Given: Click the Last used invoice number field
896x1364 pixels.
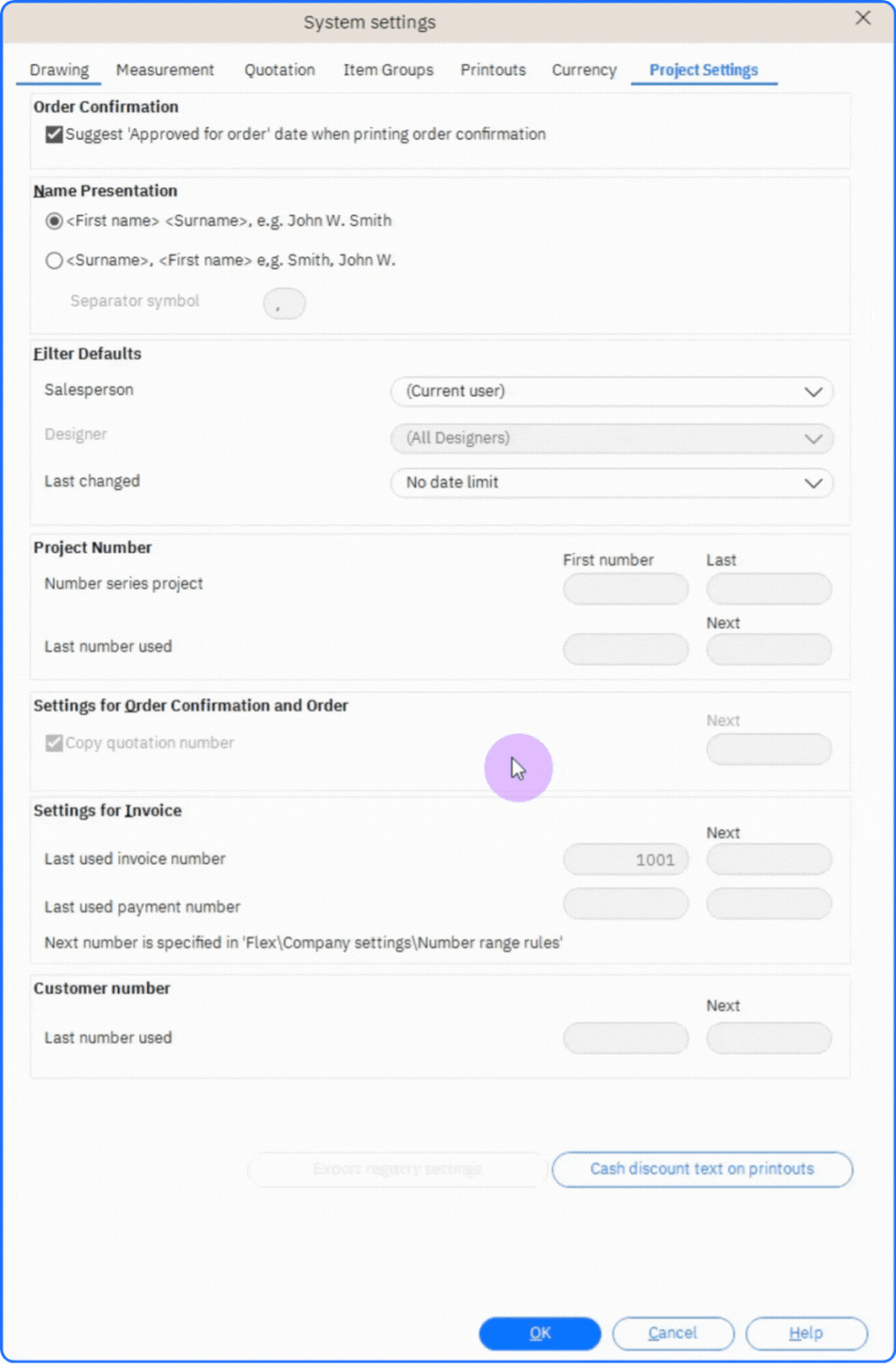Looking at the screenshot, I should (x=625, y=859).
